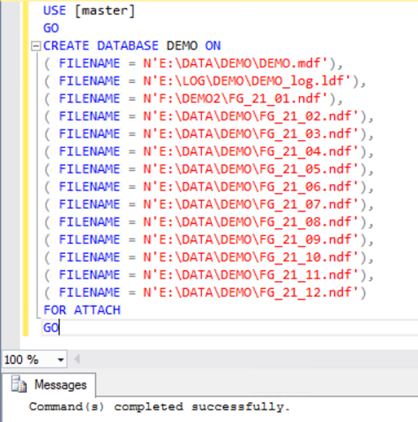
Task: Click the DEMO database name in CREATE statement
Action: coord(182,46)
